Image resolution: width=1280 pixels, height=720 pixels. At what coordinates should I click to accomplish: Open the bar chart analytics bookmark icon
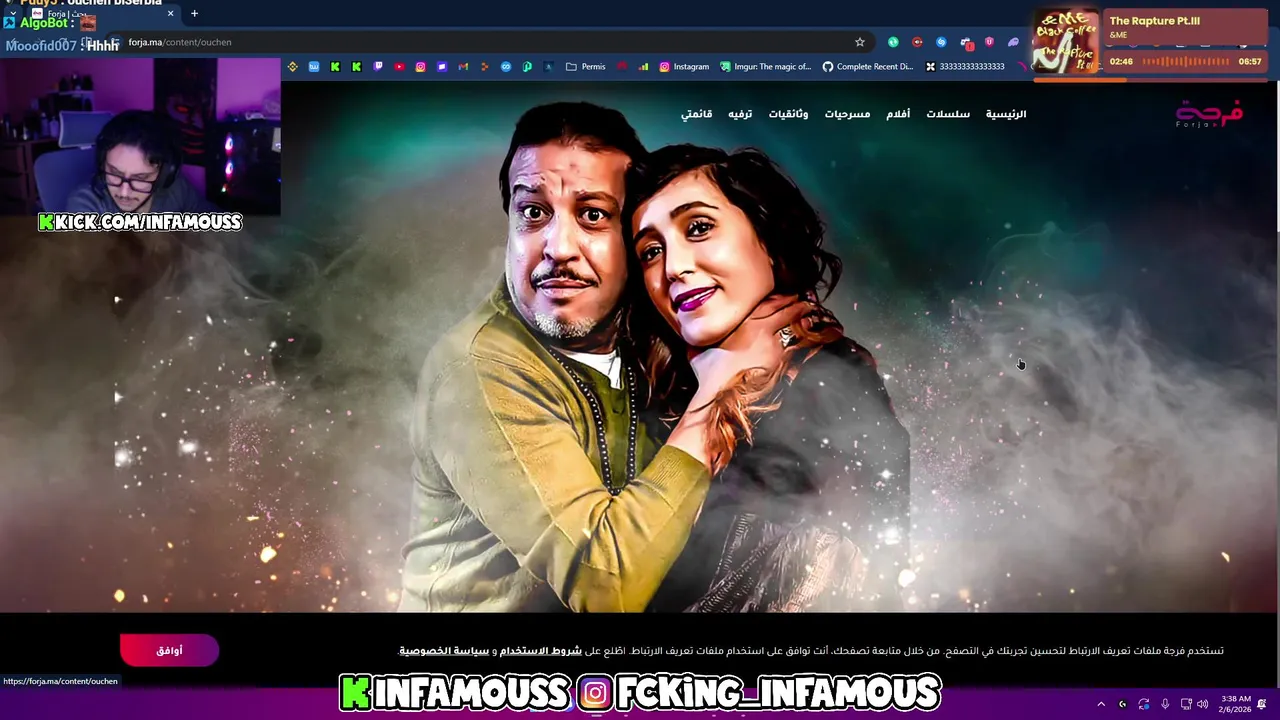643,67
